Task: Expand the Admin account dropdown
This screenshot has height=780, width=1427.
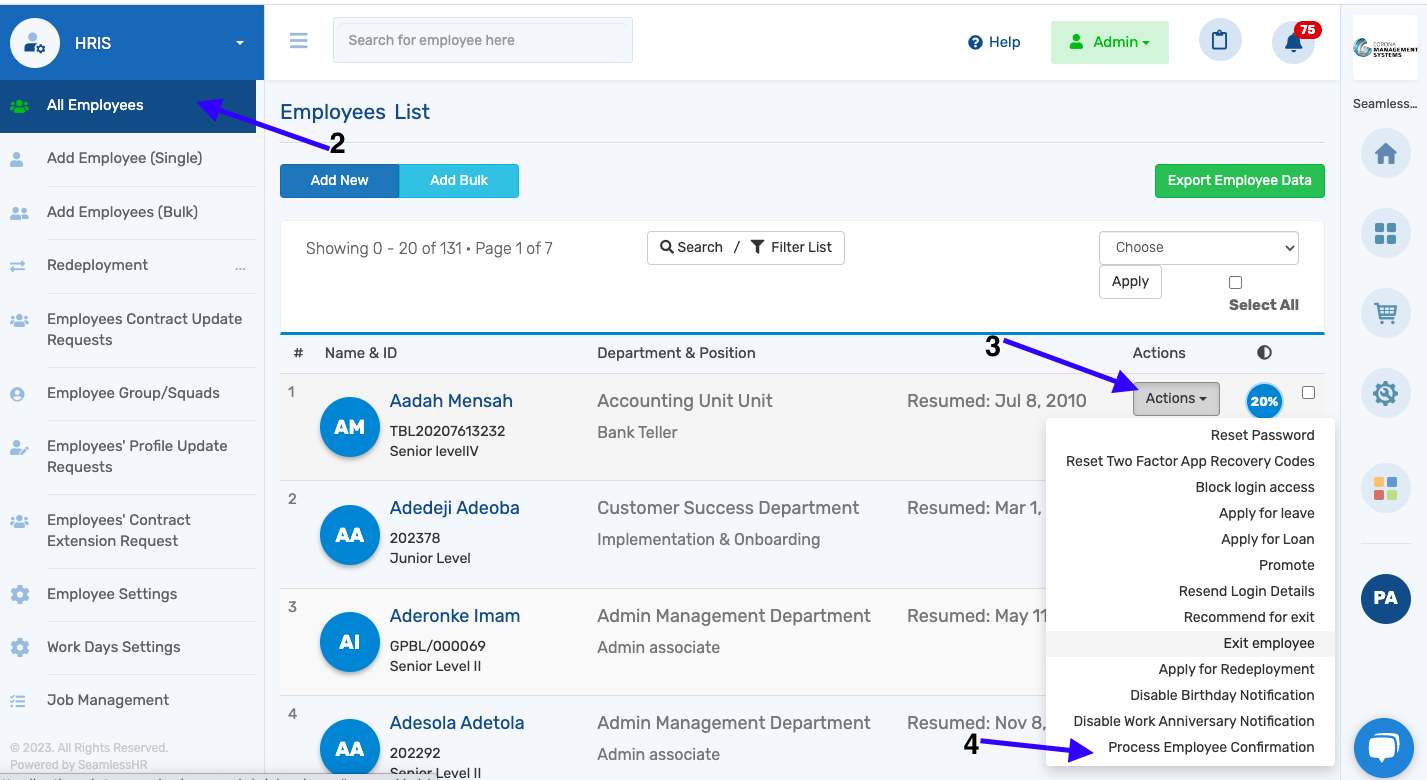Action: coord(1109,42)
